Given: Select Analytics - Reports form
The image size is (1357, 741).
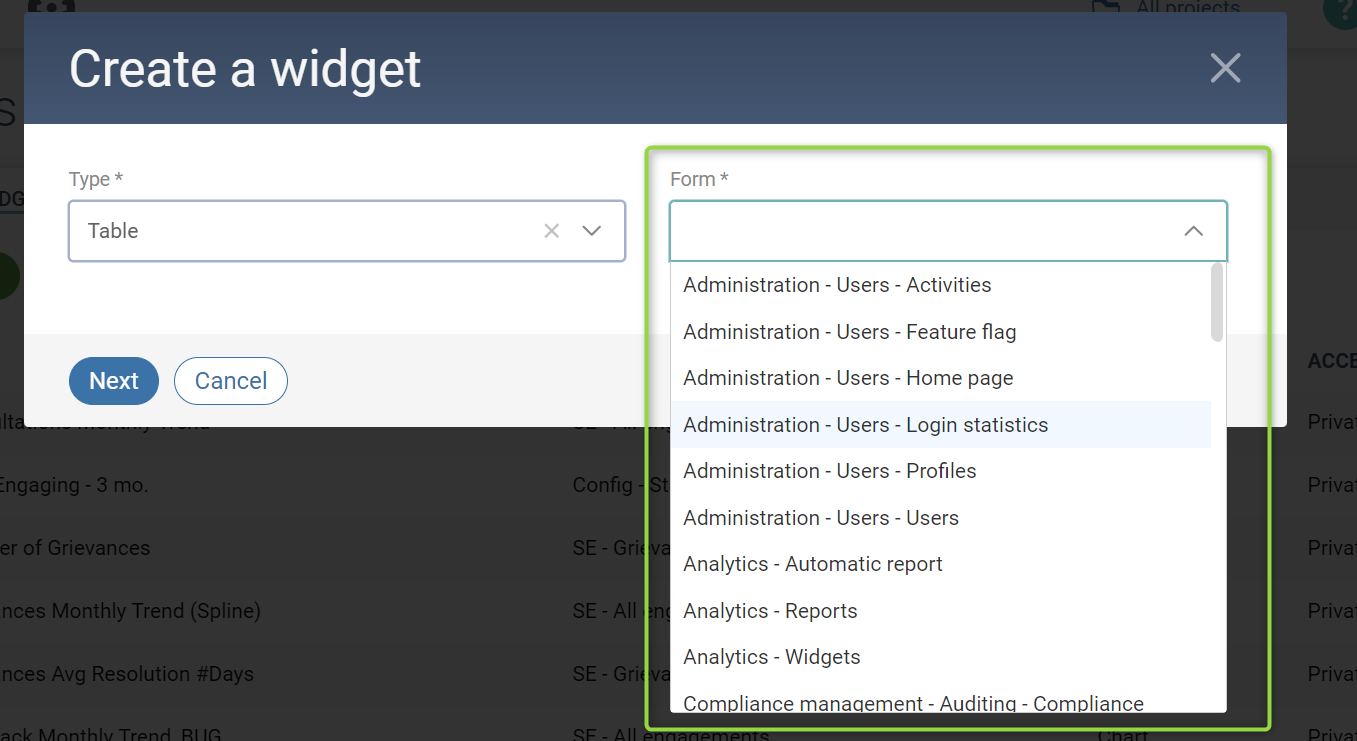Looking at the screenshot, I should point(770,611).
